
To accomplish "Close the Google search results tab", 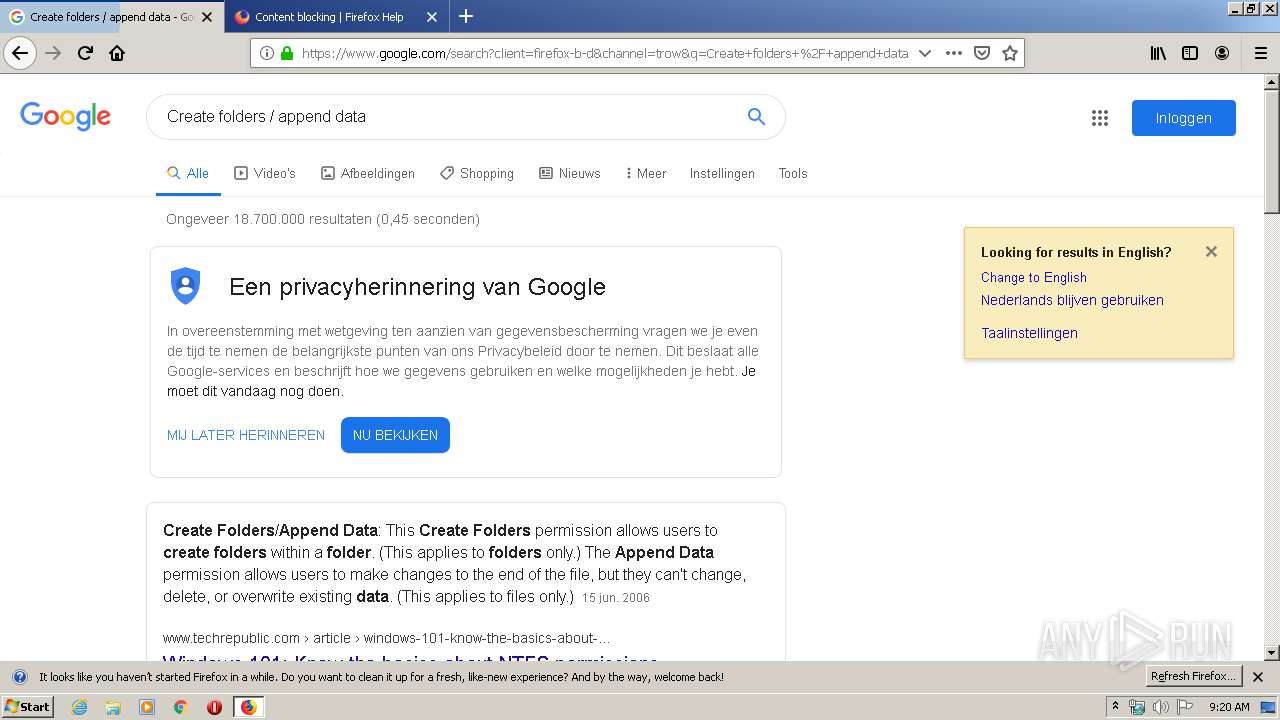I will [207, 17].
